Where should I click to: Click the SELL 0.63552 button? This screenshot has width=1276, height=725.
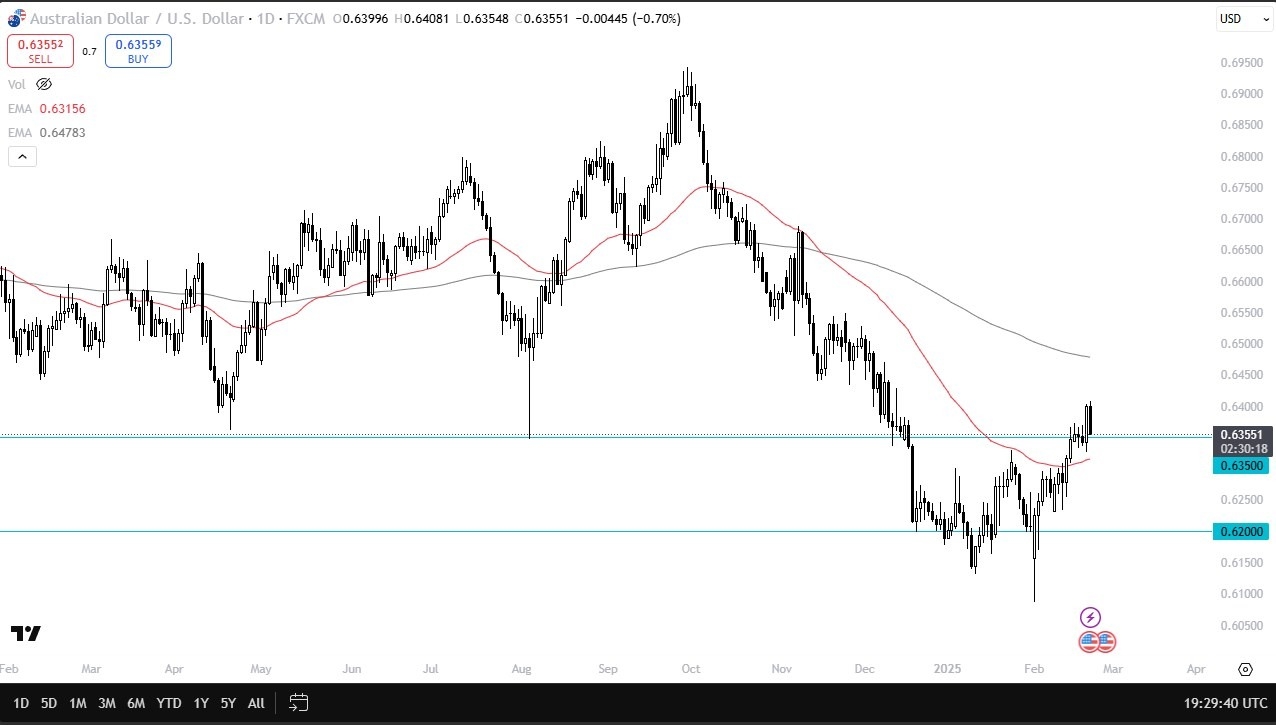[40, 51]
